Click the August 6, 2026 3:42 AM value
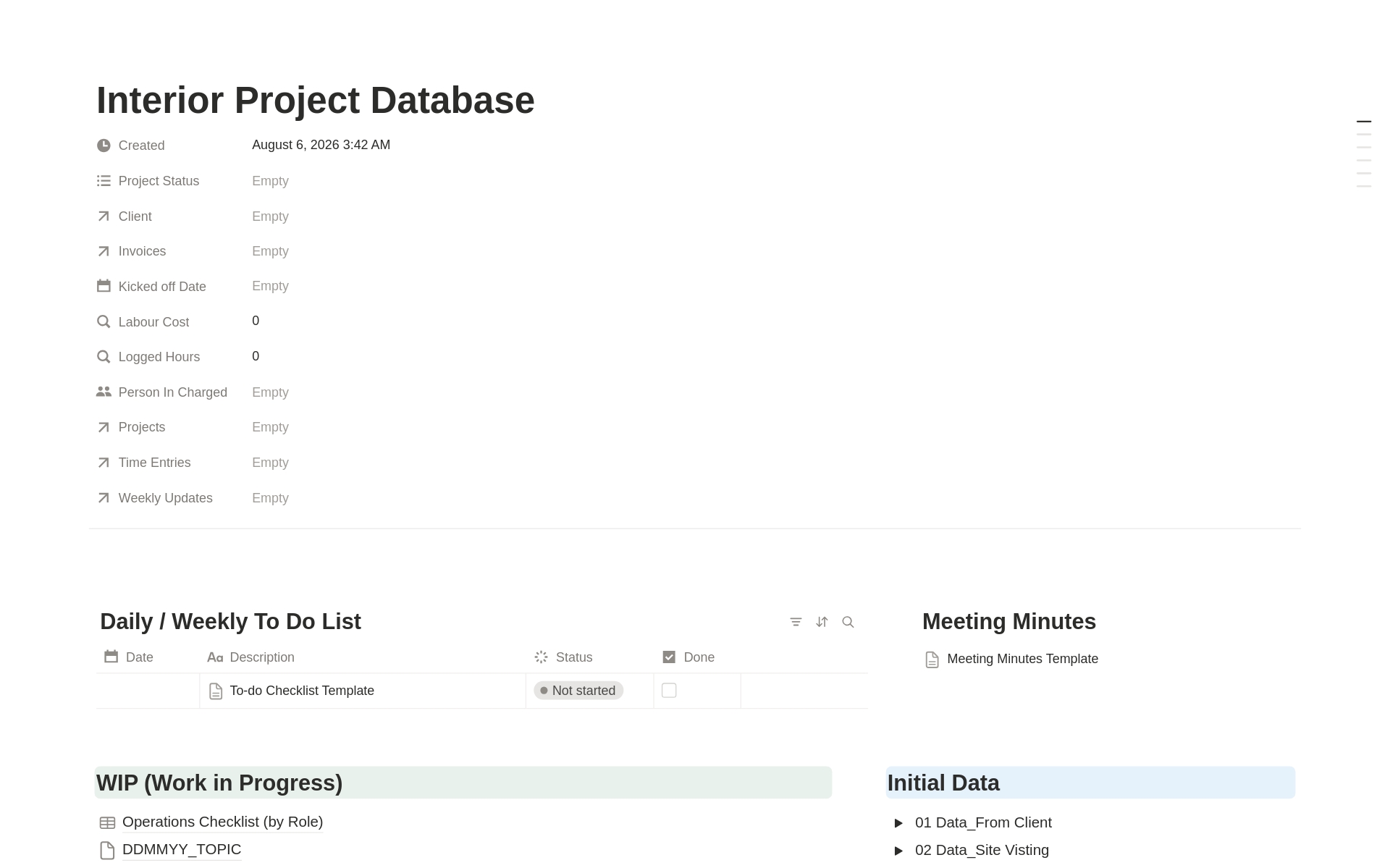Viewport: 1390px width, 868px height. 321,145
